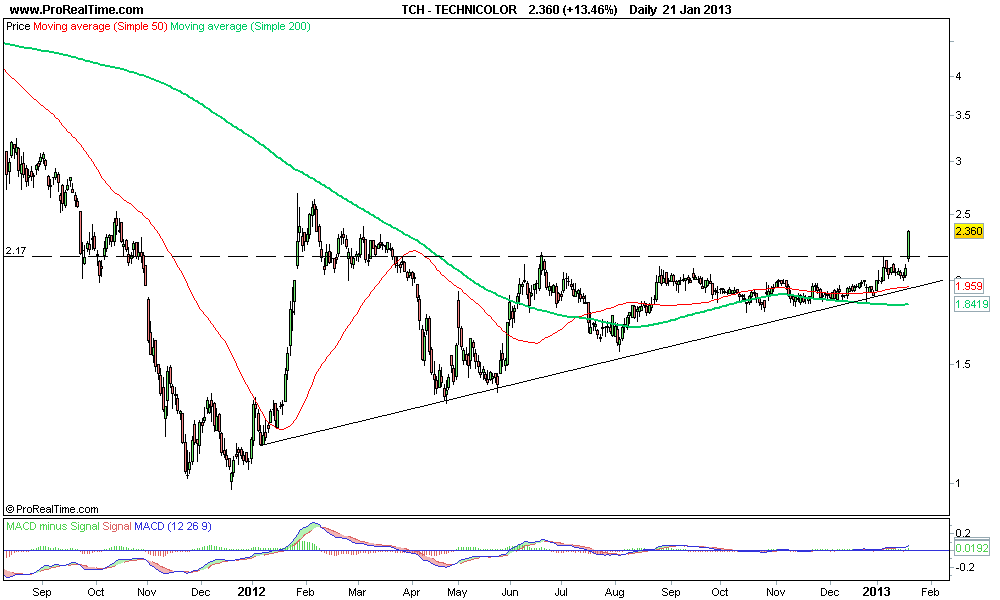This screenshot has height=600, width=1000.
Task: Select the TCH - TECHNICOLOR chart title
Action: coord(459,10)
